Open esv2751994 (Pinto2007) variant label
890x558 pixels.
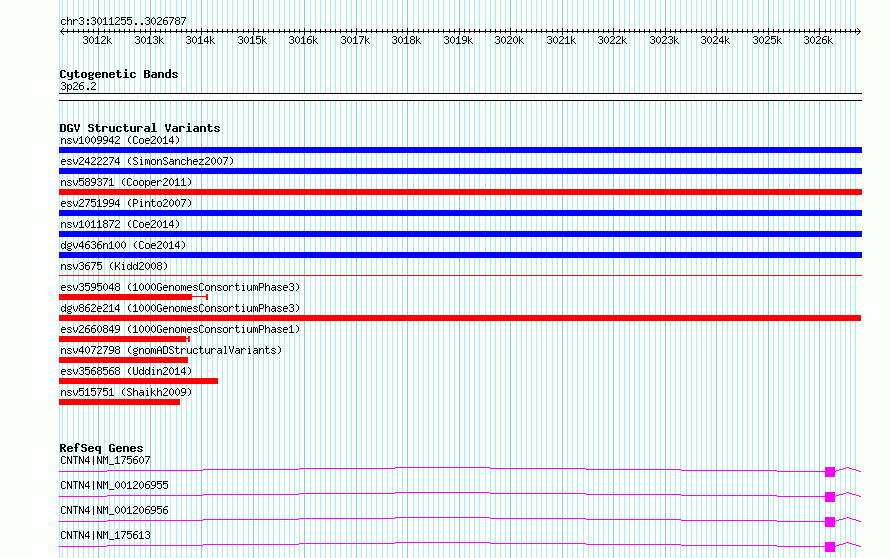coord(126,203)
